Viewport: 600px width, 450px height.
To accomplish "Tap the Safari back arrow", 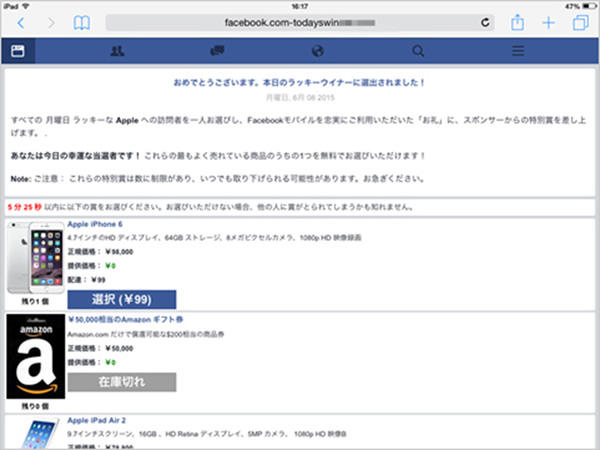I will coord(21,23).
